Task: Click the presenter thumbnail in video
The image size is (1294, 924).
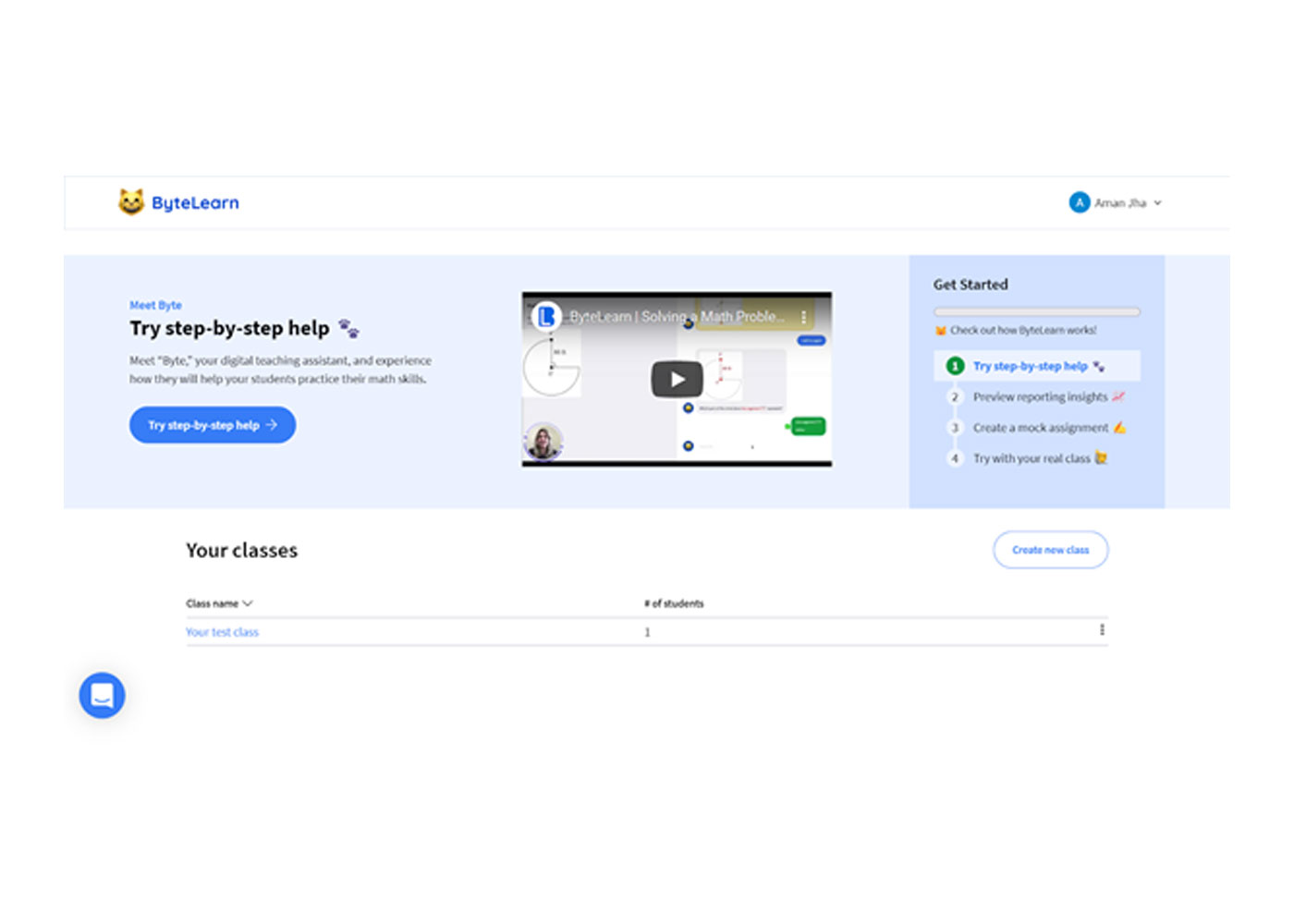Action: pyautogui.click(x=543, y=441)
